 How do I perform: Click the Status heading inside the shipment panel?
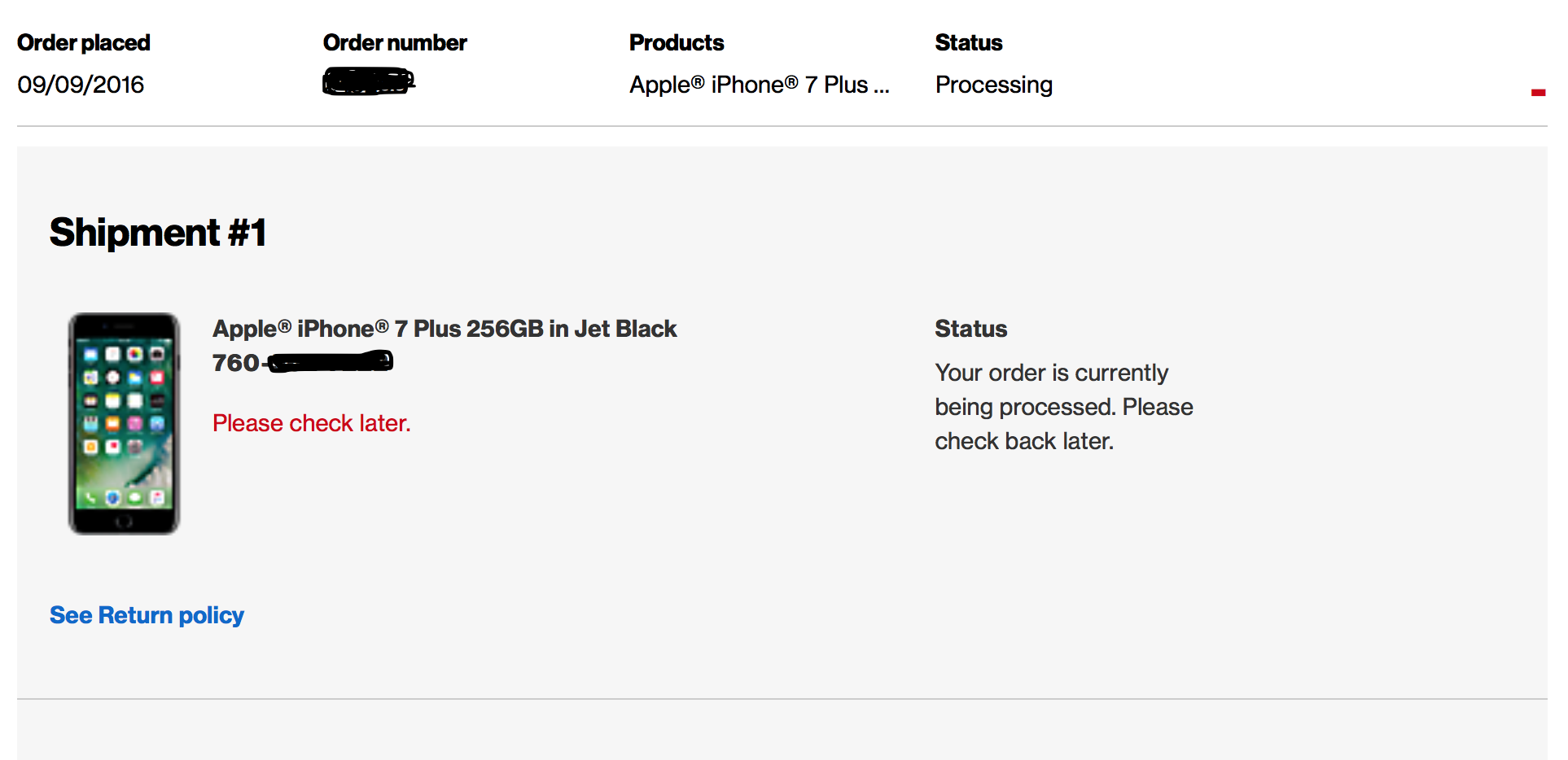coord(971,329)
